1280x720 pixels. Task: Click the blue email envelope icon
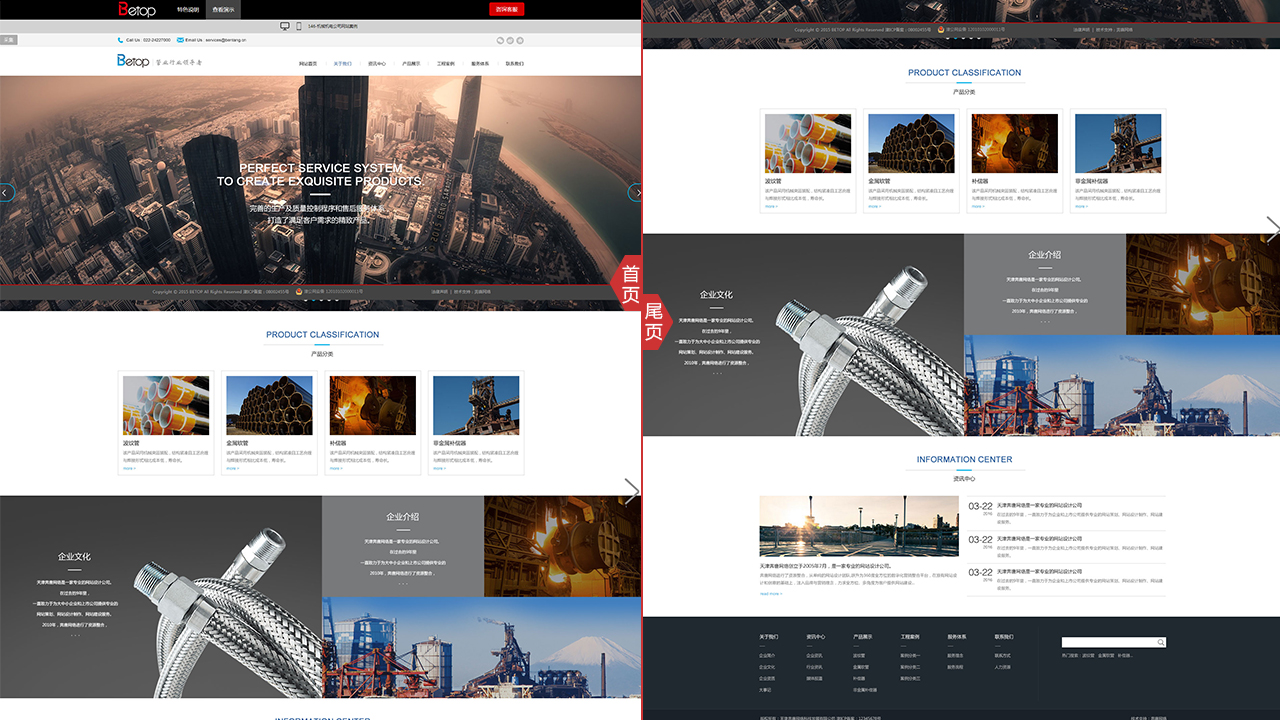[x=181, y=40]
